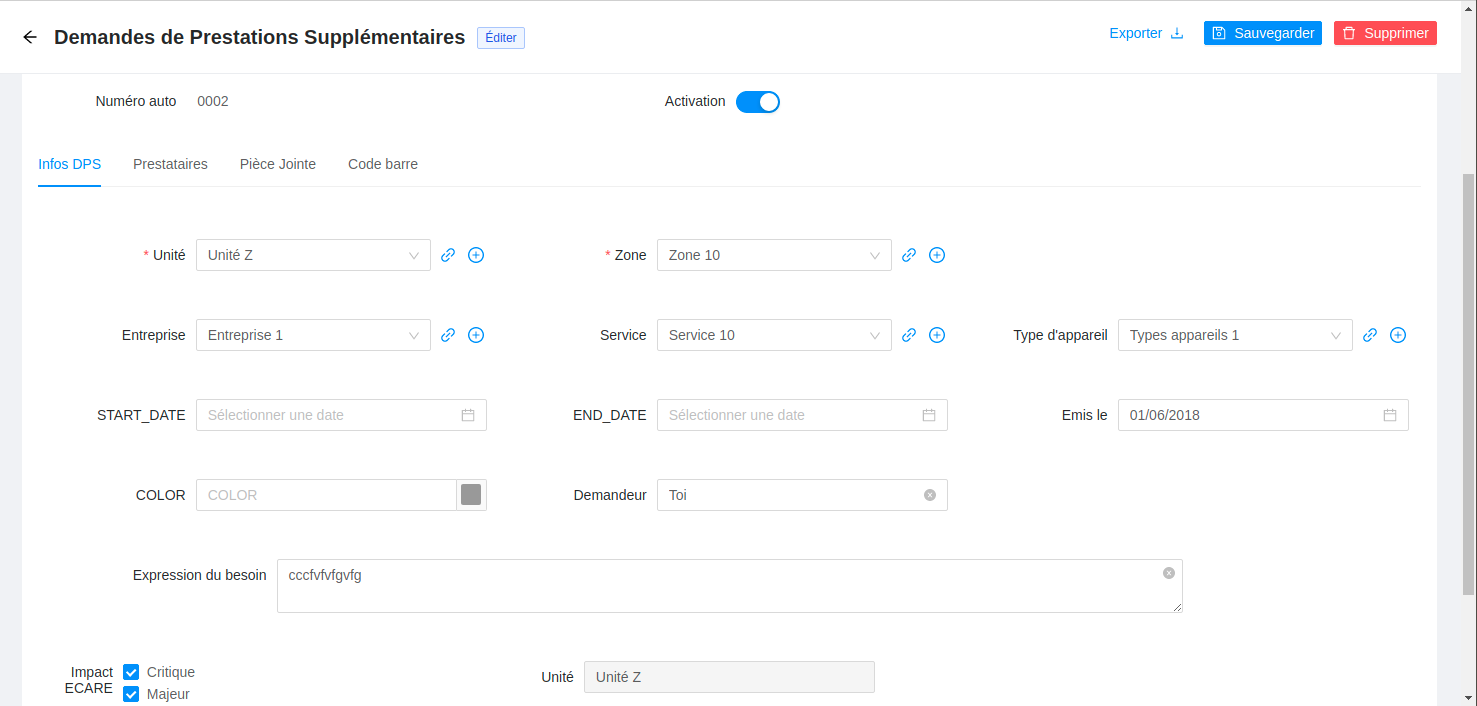The width and height of the screenshot is (1477, 706).
Task: Uncheck the Critique checkbox
Action: [x=131, y=672]
